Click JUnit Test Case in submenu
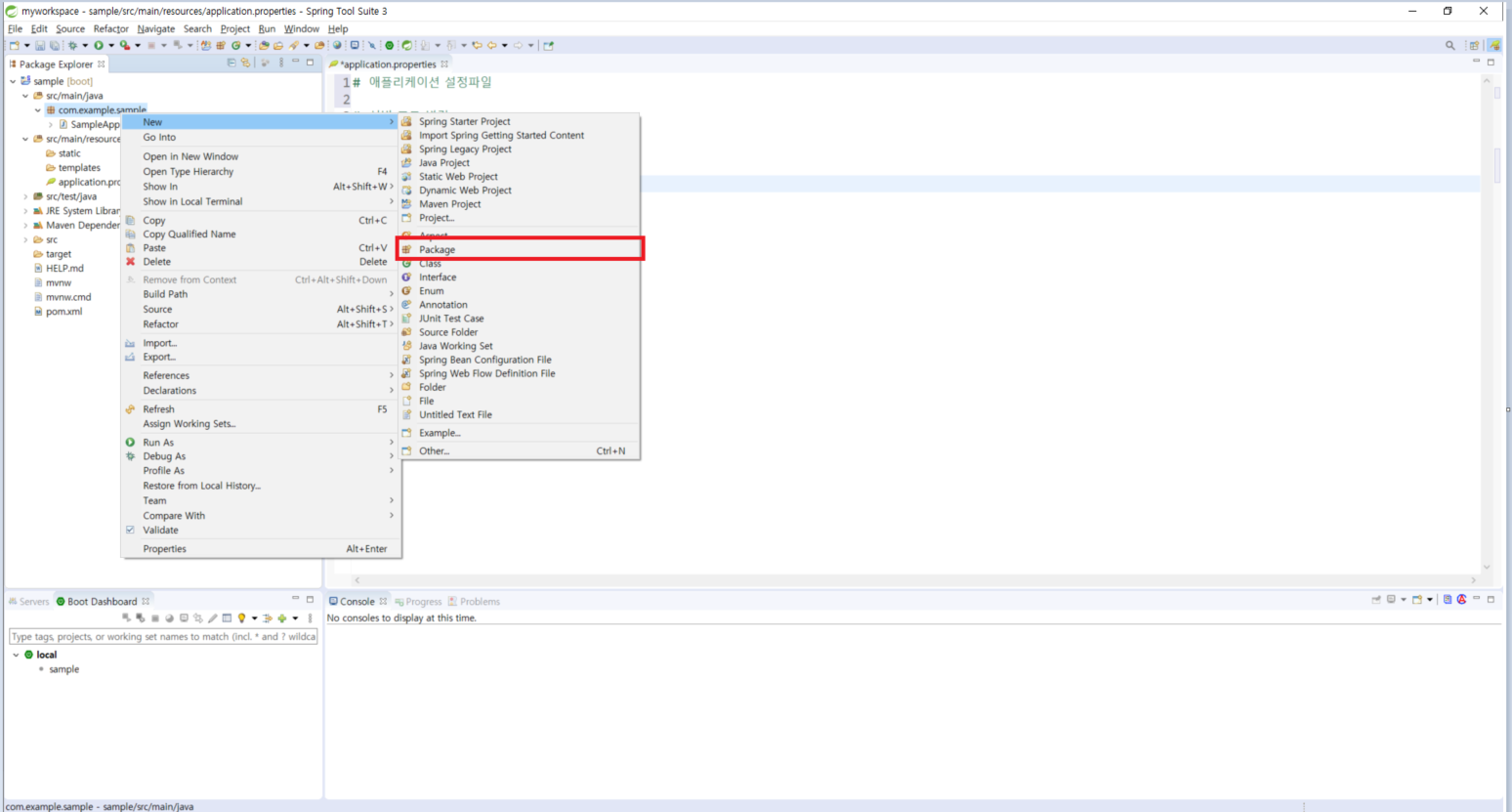 click(520, 319)
